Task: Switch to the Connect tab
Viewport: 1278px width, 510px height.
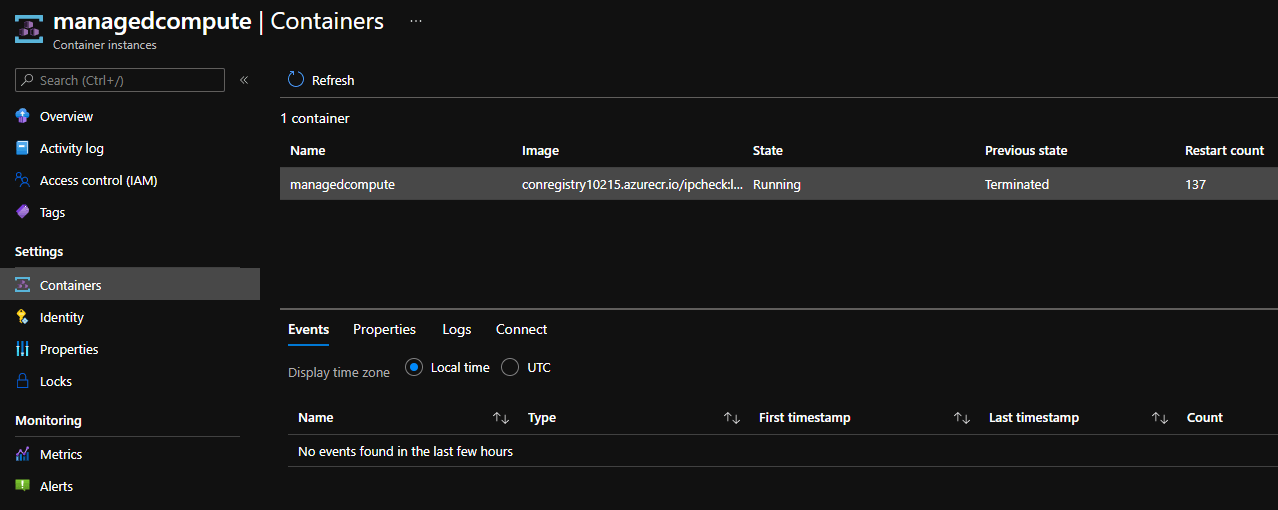Action: coord(521,329)
